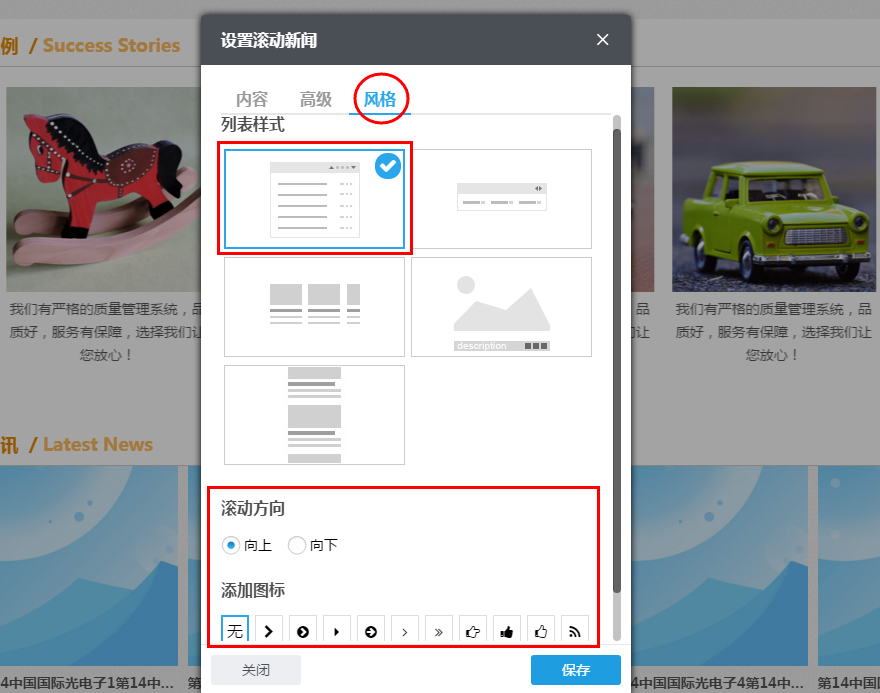Choose the double chevron icon

click(438, 629)
